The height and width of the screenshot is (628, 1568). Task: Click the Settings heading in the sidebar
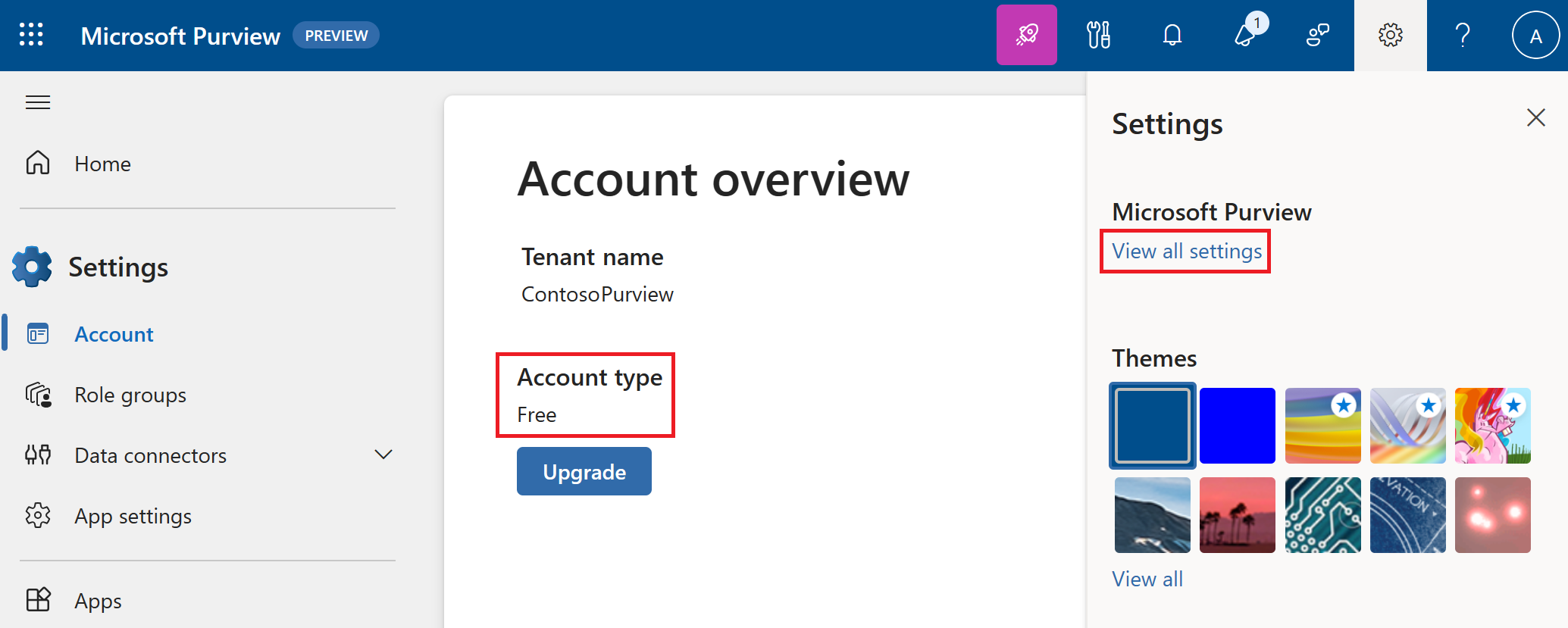118,267
